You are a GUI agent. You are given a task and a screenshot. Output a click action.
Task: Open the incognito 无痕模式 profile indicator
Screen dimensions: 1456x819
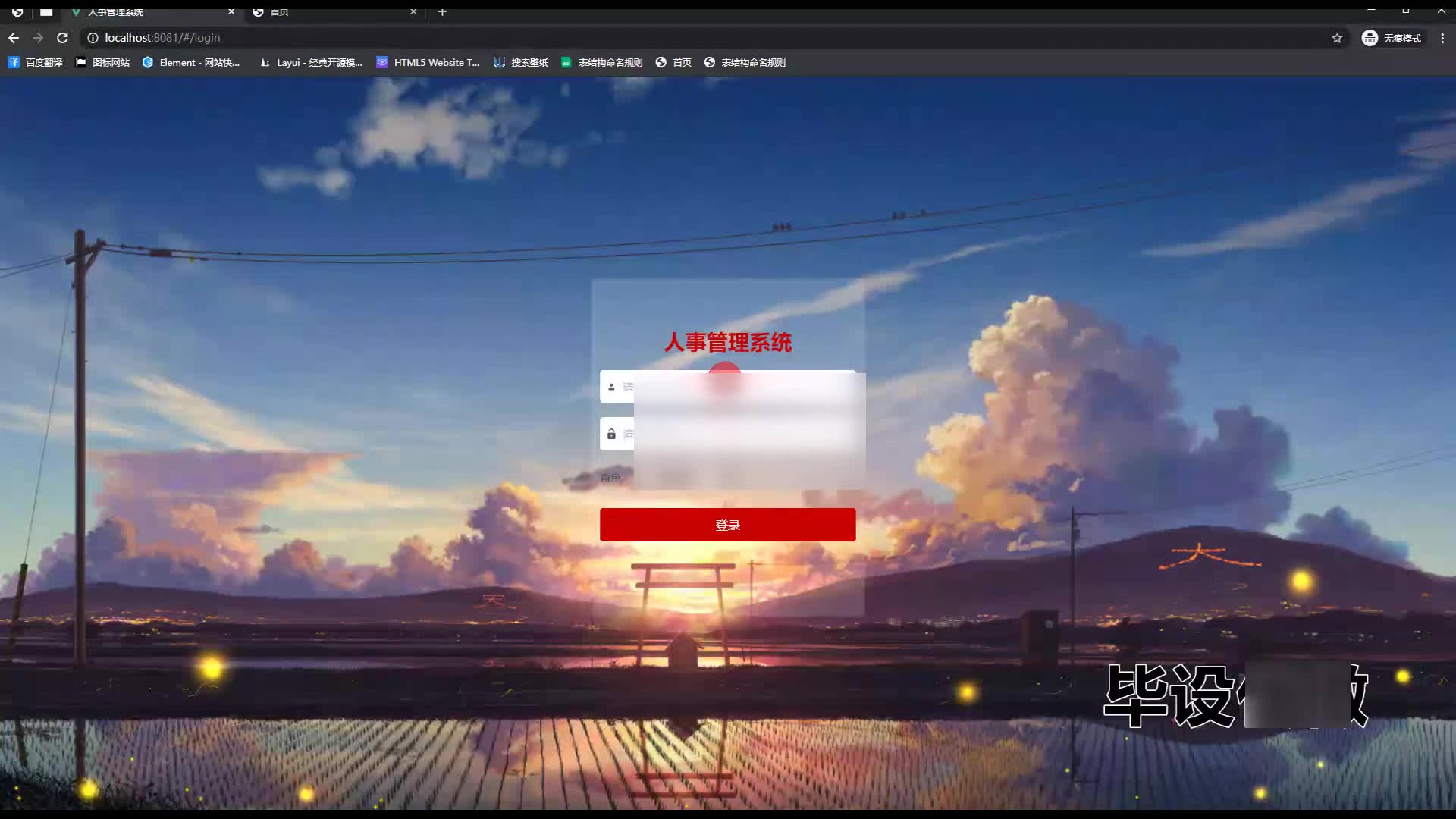(1392, 38)
